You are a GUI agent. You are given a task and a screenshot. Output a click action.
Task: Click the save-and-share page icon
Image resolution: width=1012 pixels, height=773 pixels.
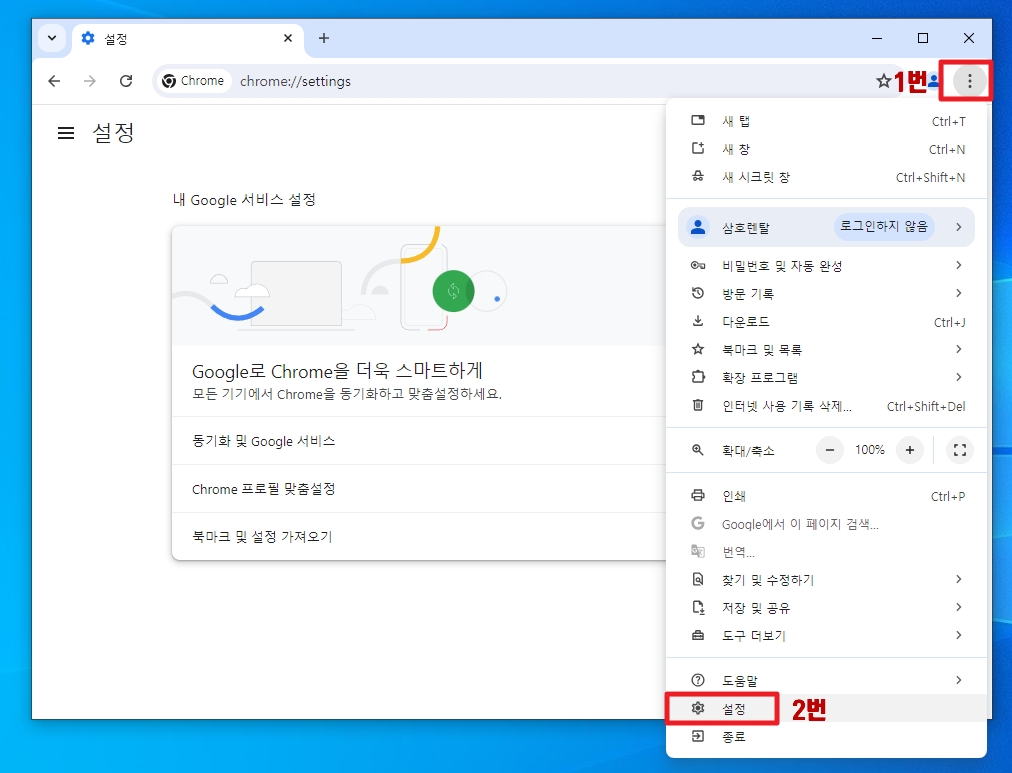(698, 607)
